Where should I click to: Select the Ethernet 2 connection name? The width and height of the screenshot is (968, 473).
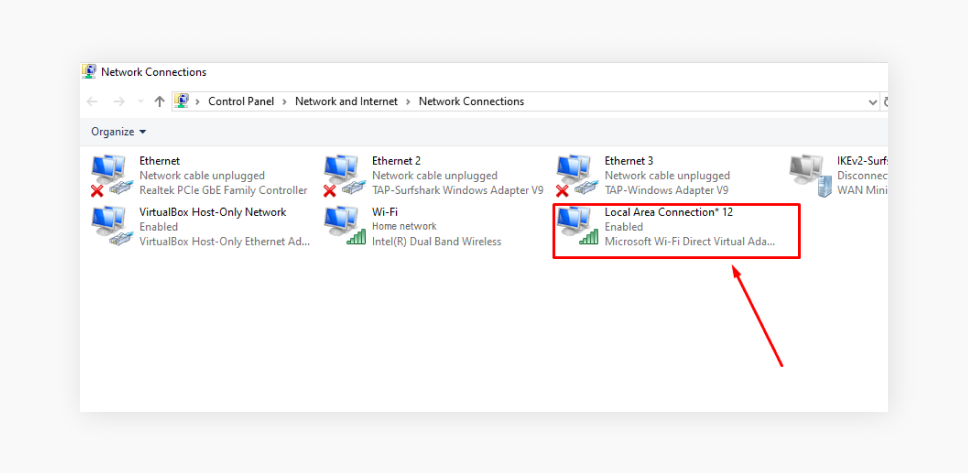coord(396,161)
